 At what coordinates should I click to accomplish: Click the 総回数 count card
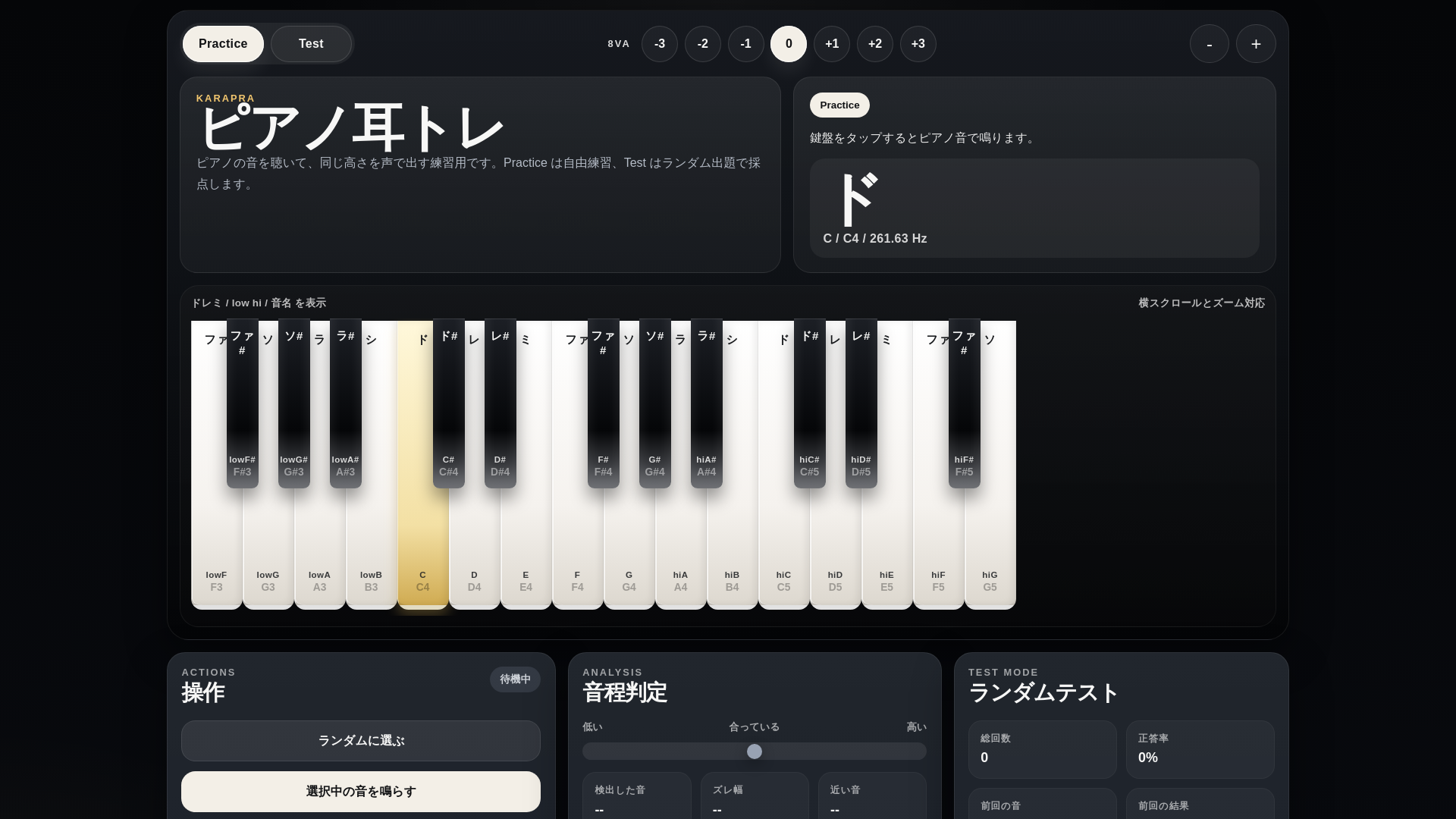pyautogui.click(x=1043, y=749)
